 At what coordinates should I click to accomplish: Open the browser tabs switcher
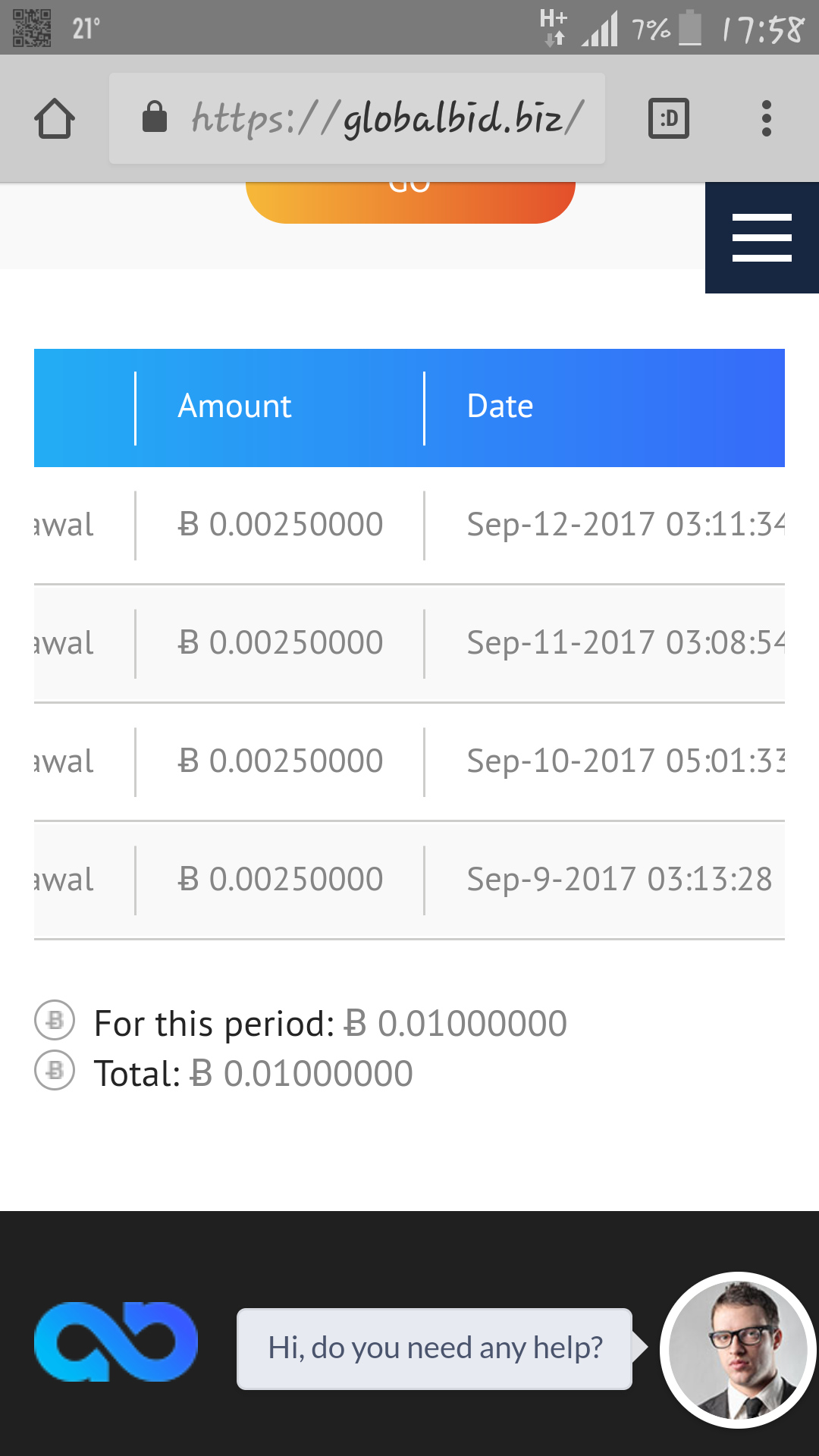tap(669, 119)
